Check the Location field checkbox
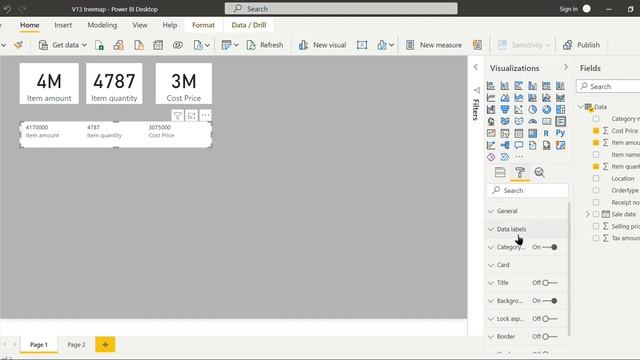The height and width of the screenshot is (360, 640). (x=596, y=178)
